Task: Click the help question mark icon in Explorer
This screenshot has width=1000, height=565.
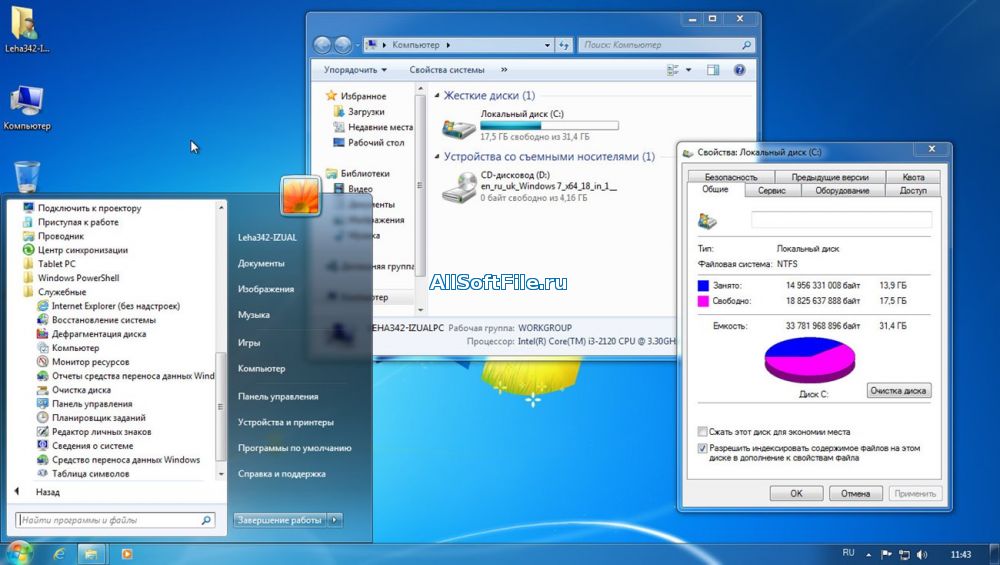Action: [x=739, y=70]
